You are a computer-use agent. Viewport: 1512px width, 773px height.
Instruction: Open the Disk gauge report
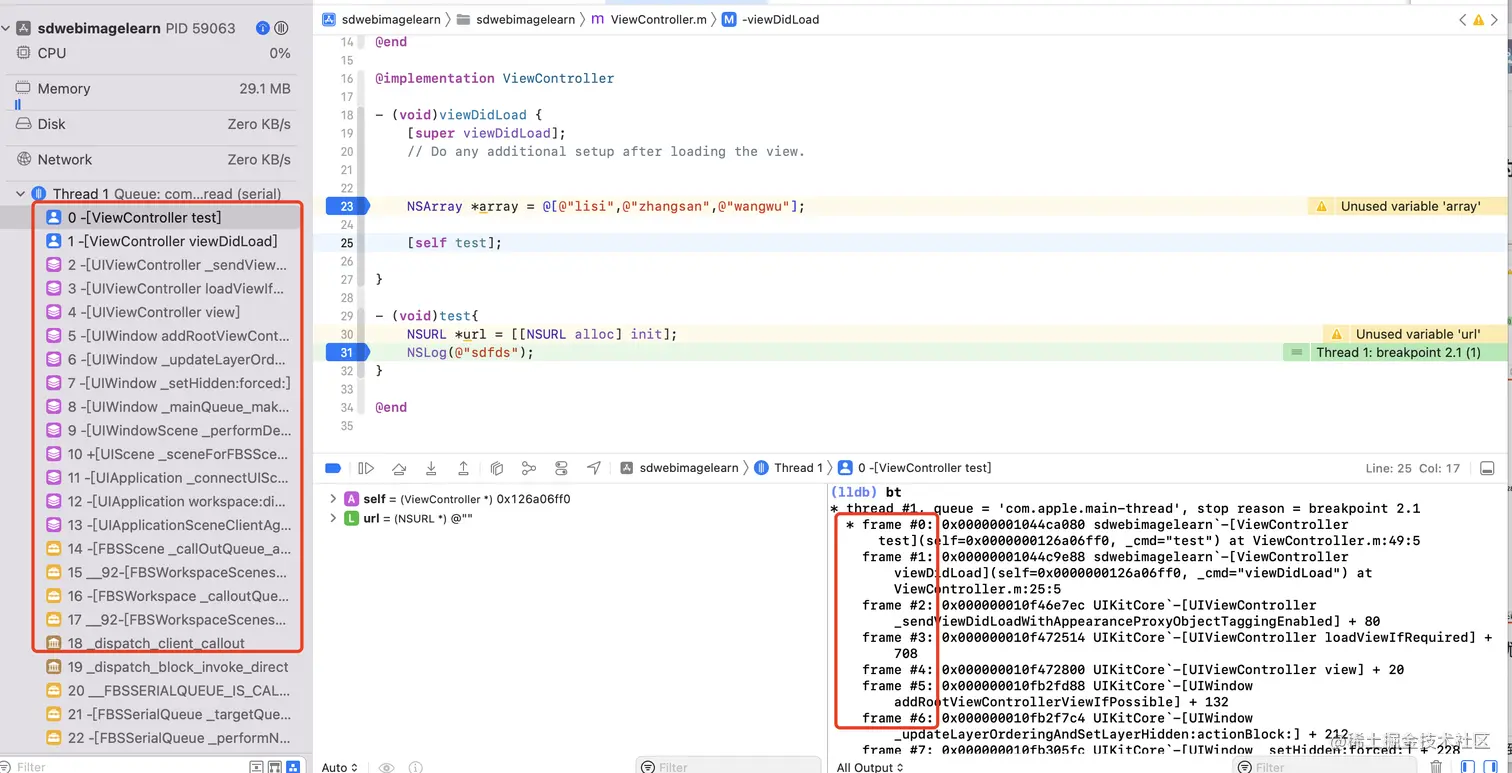coord(154,124)
